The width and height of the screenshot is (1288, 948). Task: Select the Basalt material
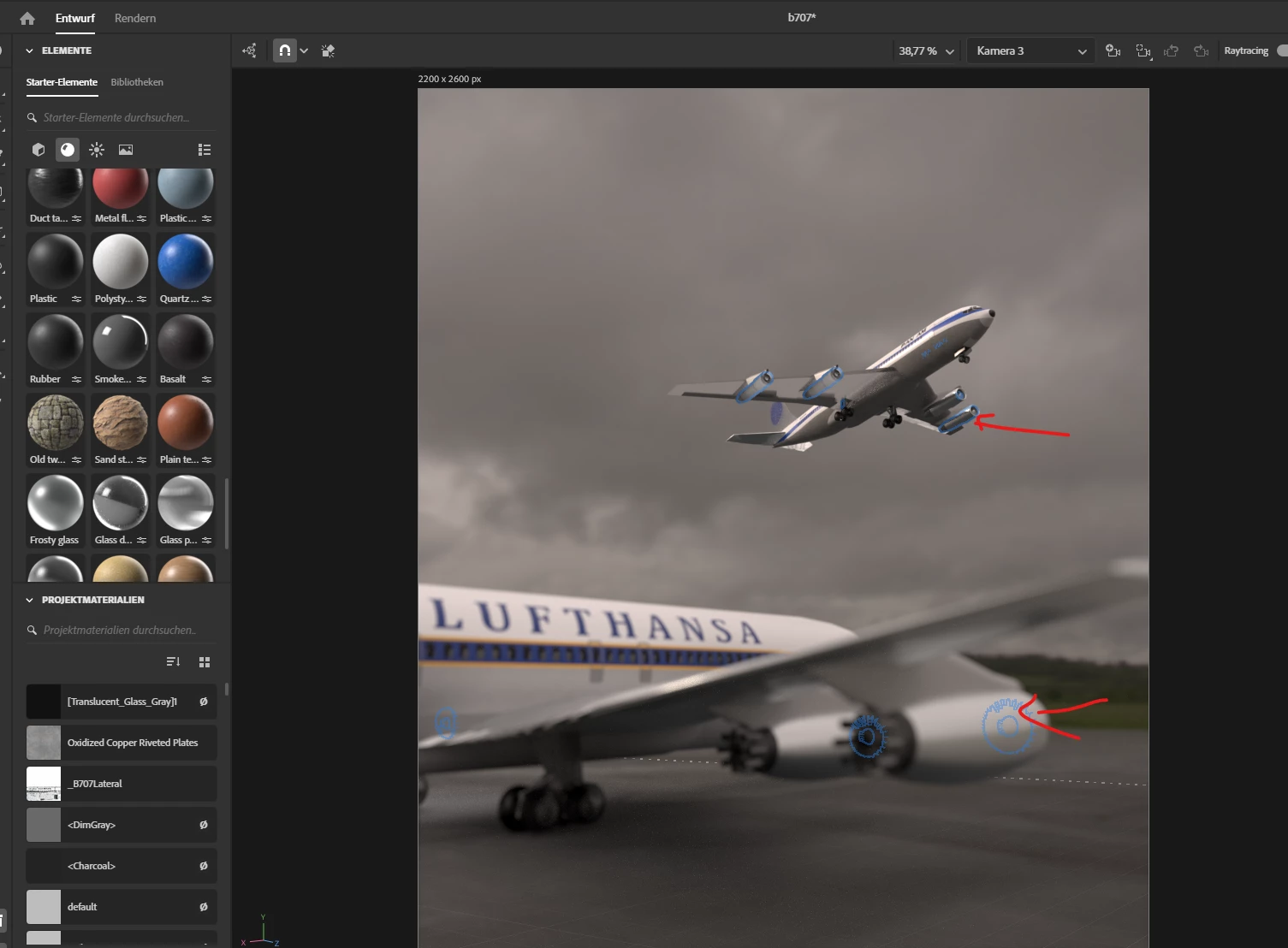click(x=186, y=342)
